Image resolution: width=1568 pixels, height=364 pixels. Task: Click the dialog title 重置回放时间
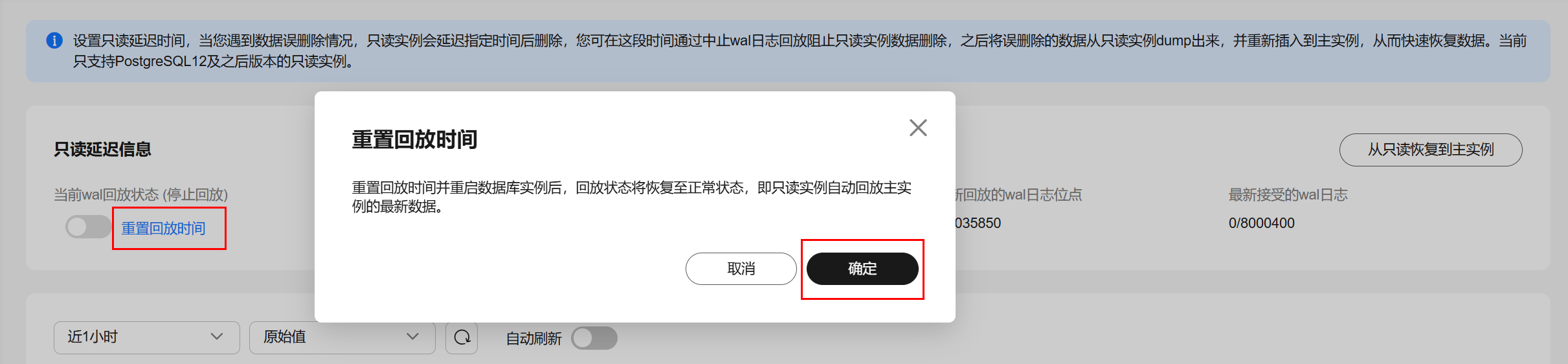(415, 139)
